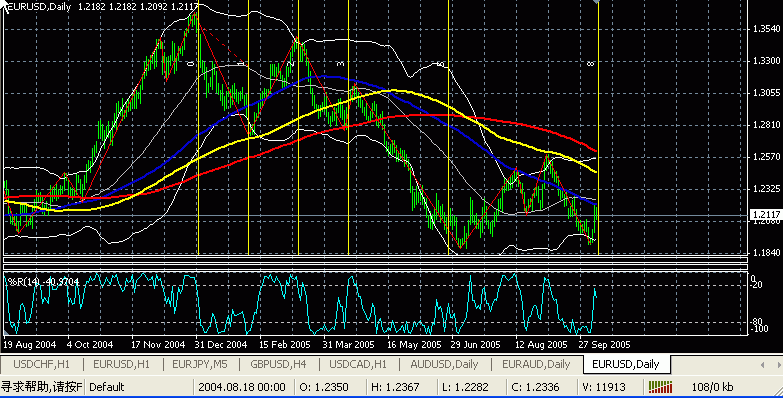Click the 1.3540 level on price scale

click(x=766, y=28)
